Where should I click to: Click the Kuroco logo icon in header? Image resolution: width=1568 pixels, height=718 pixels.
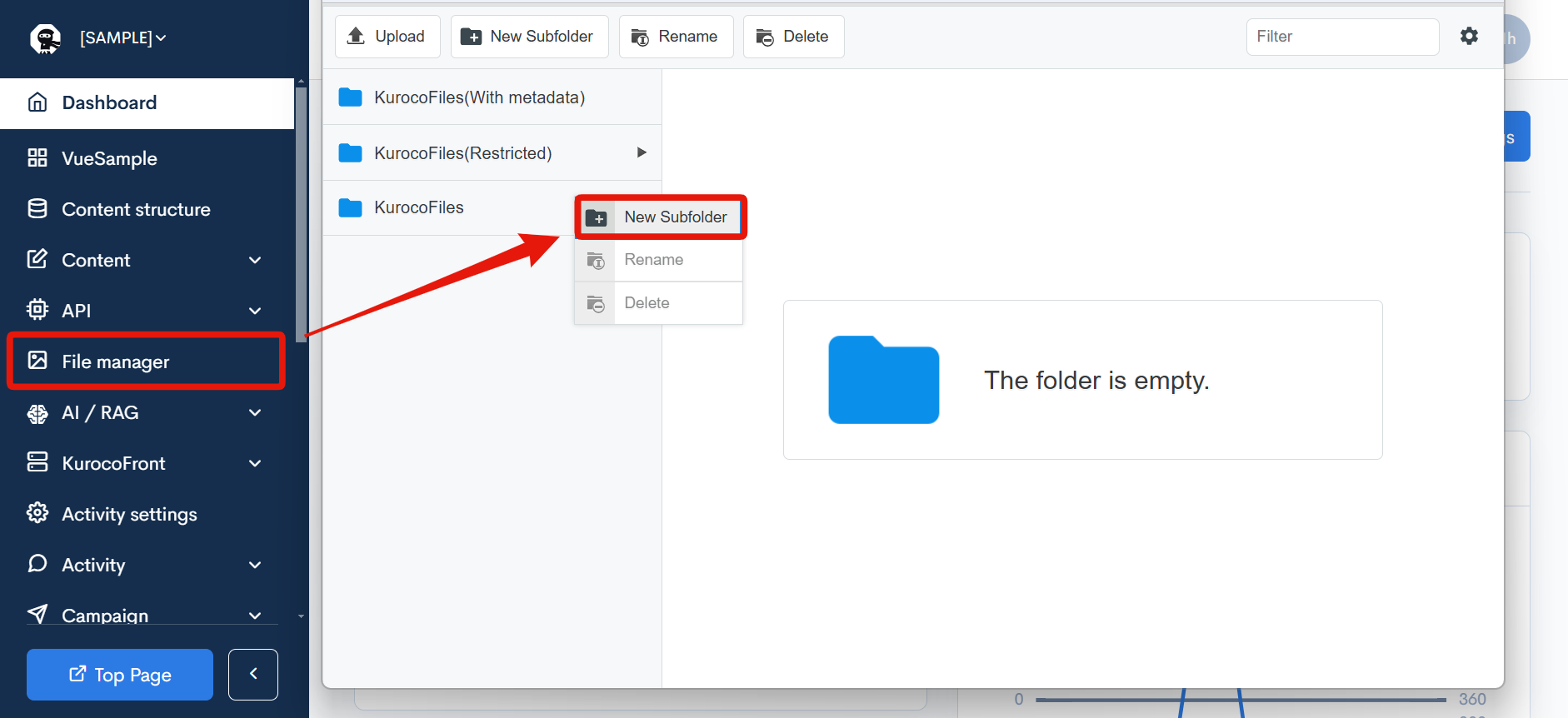click(45, 38)
